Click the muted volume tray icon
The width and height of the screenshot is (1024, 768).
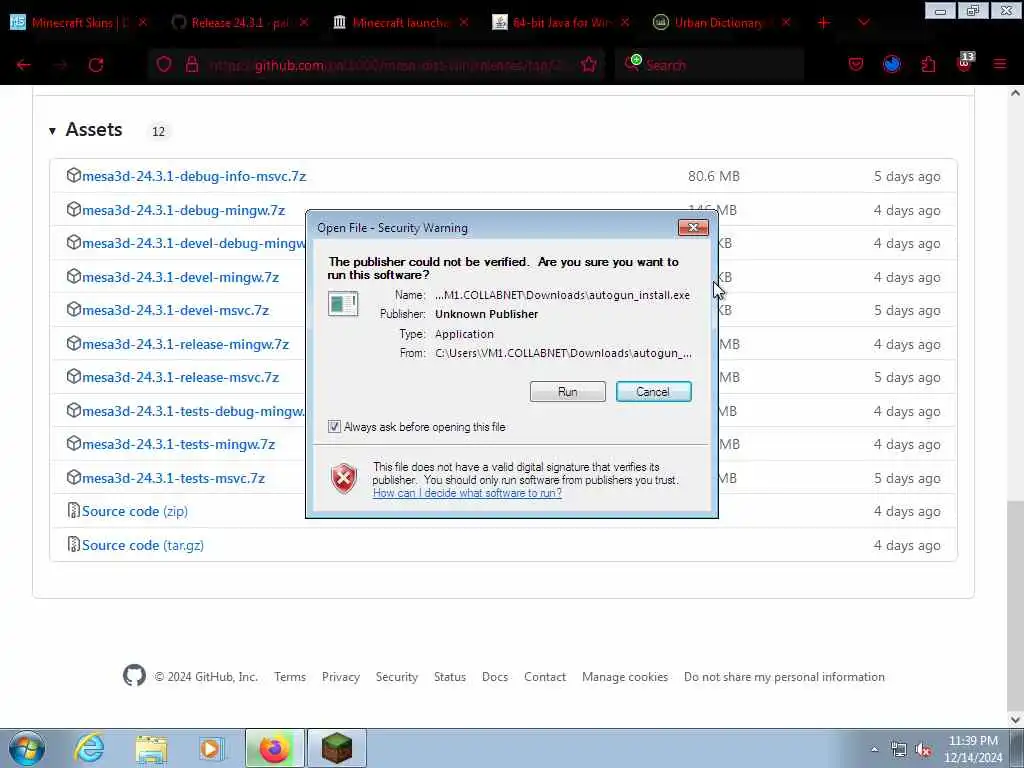pyautogui.click(x=923, y=750)
